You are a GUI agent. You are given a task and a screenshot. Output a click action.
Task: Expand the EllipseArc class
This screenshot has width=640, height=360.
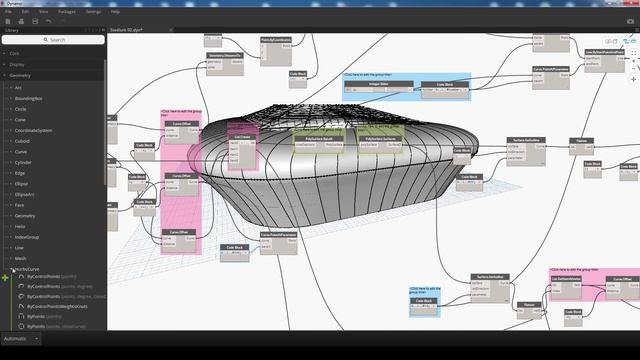(x=11, y=194)
